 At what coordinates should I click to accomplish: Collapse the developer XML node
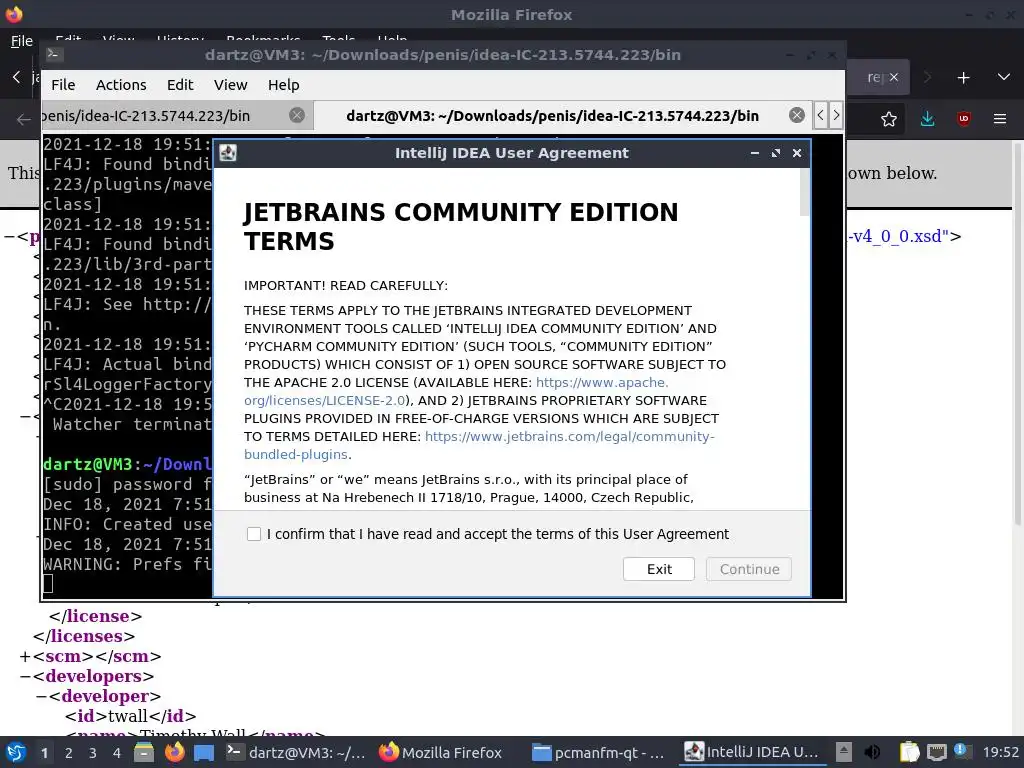point(40,697)
